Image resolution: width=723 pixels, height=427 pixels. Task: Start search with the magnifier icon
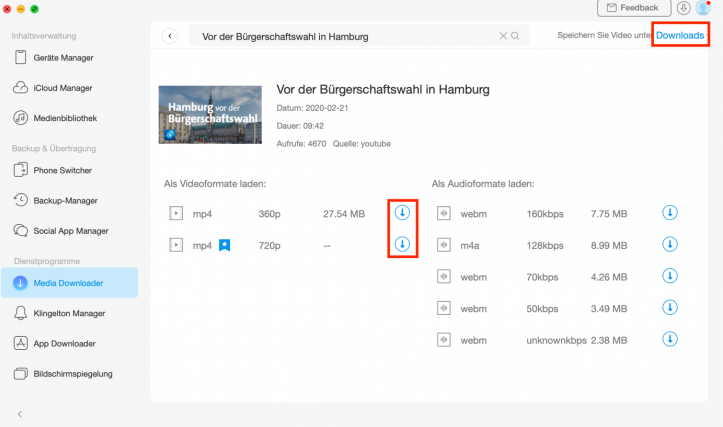click(x=515, y=36)
